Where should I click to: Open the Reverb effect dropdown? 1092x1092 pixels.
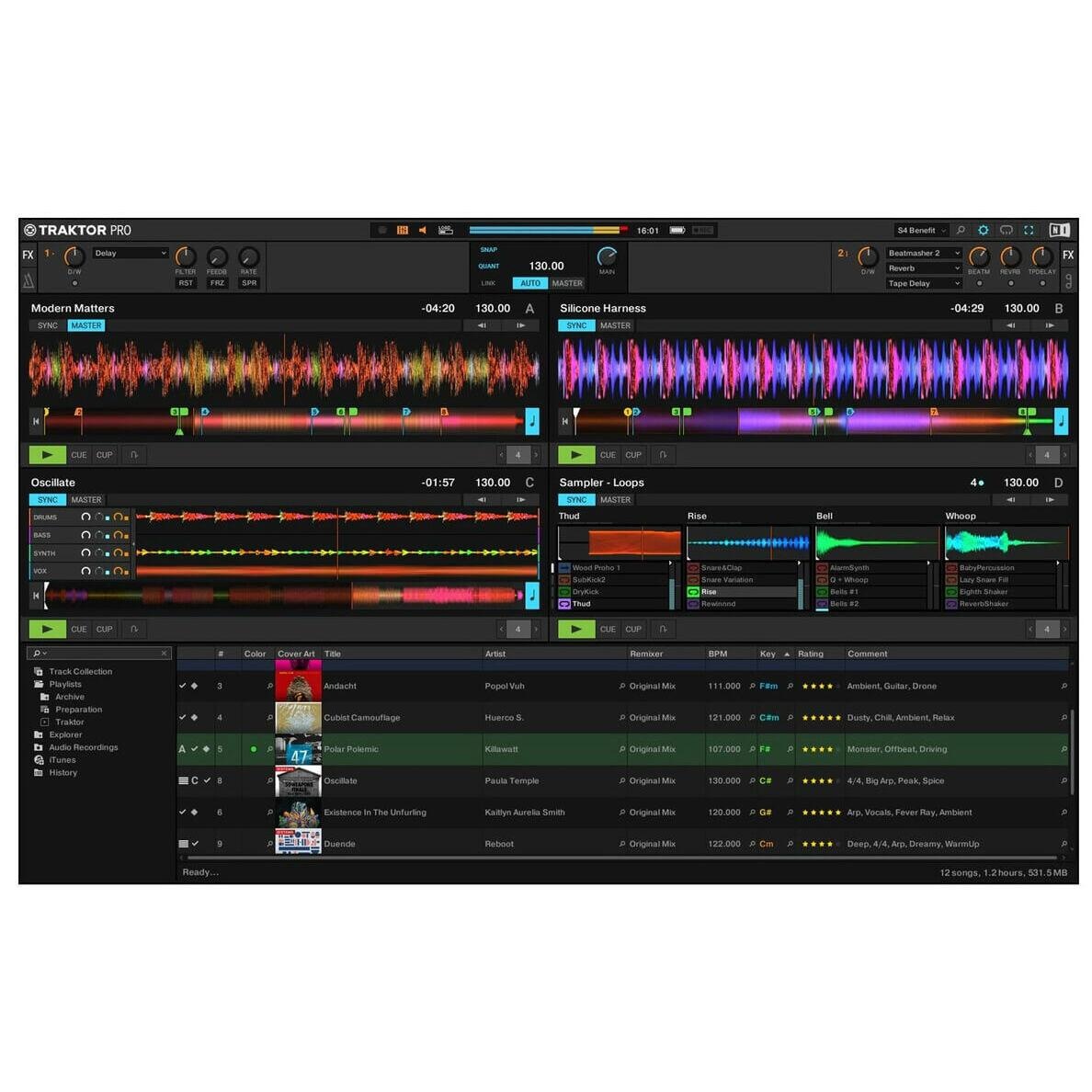point(924,268)
